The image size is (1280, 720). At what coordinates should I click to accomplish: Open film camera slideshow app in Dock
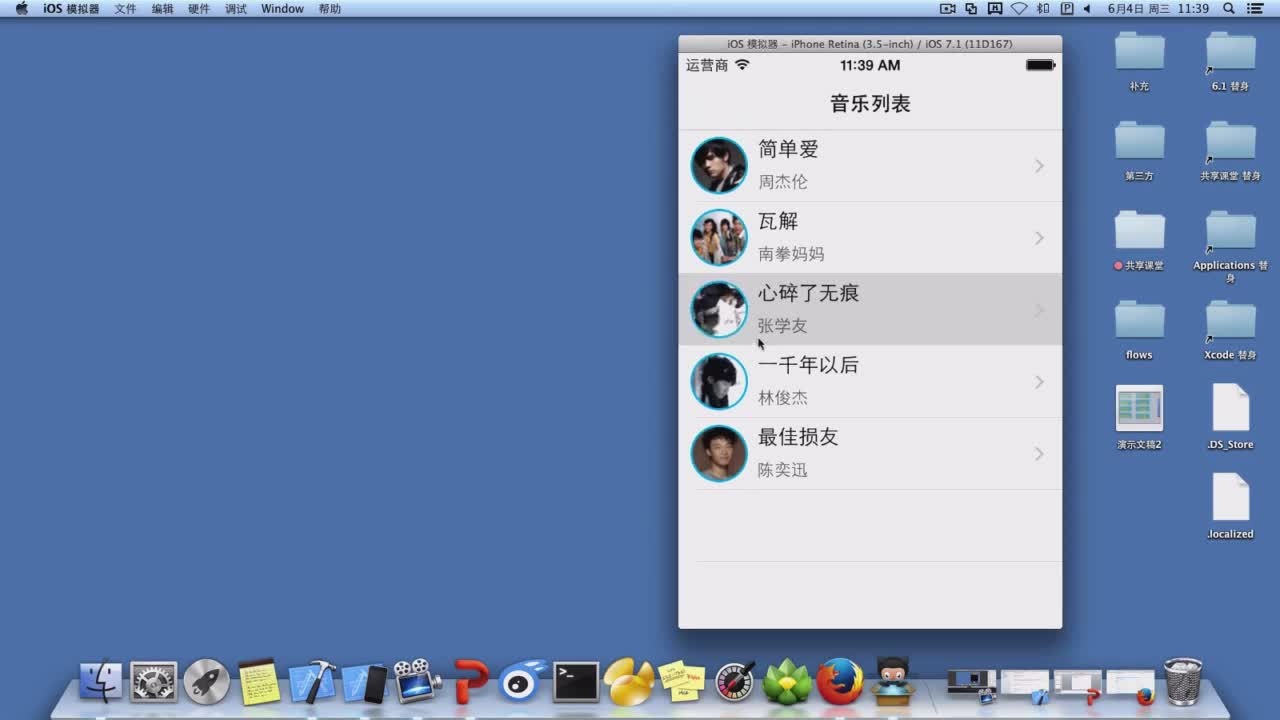tap(417, 681)
